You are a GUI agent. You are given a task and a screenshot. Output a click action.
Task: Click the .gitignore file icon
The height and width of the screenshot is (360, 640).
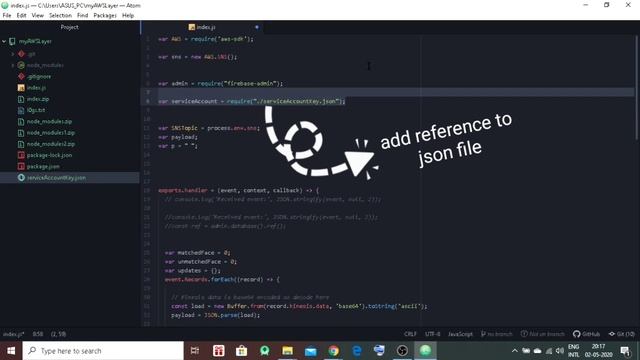[x=21, y=76]
